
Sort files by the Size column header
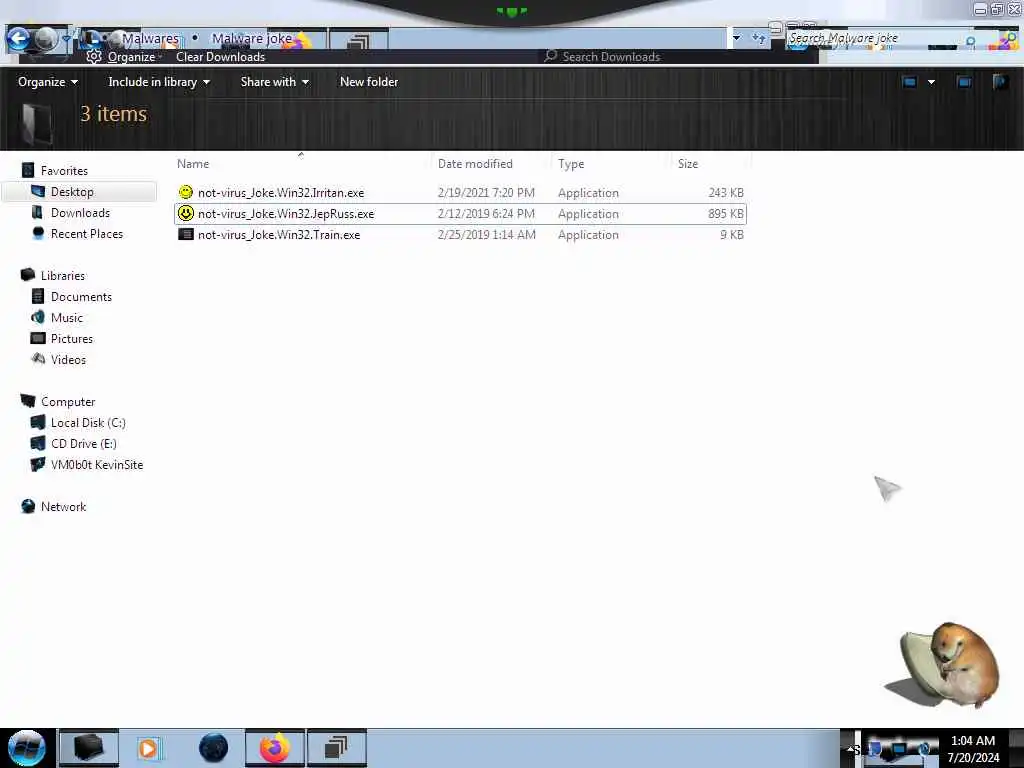688,164
